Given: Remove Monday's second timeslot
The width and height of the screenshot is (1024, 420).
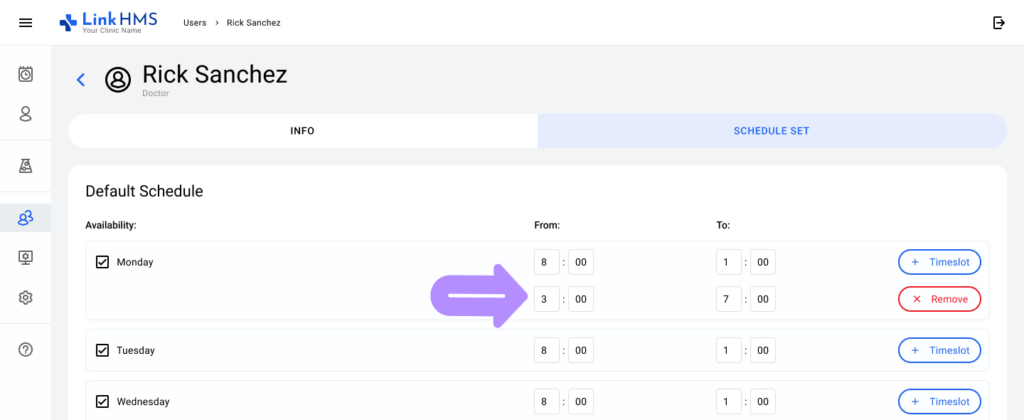Looking at the screenshot, I should (x=940, y=299).
